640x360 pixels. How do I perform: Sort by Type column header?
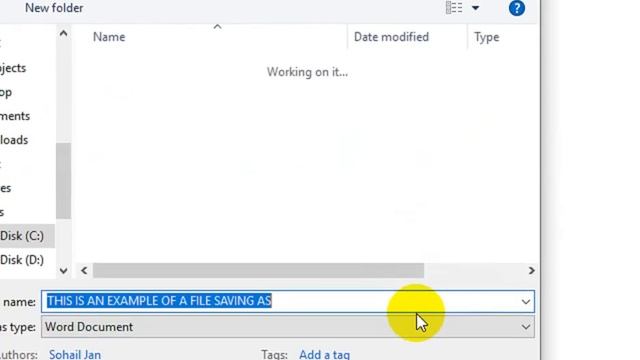coord(487,37)
